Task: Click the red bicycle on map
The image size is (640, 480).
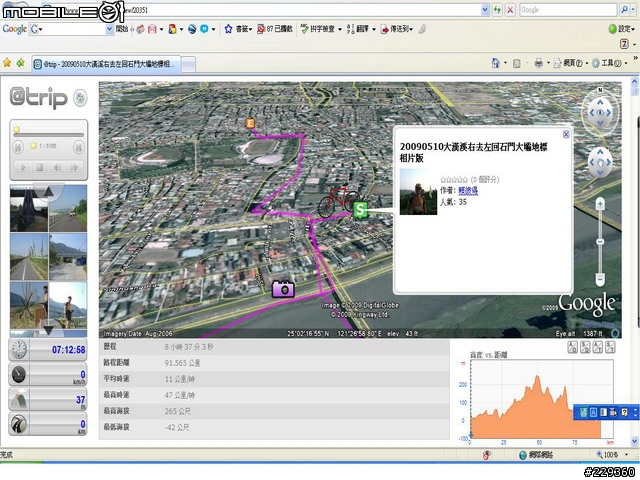Action: pos(337,200)
